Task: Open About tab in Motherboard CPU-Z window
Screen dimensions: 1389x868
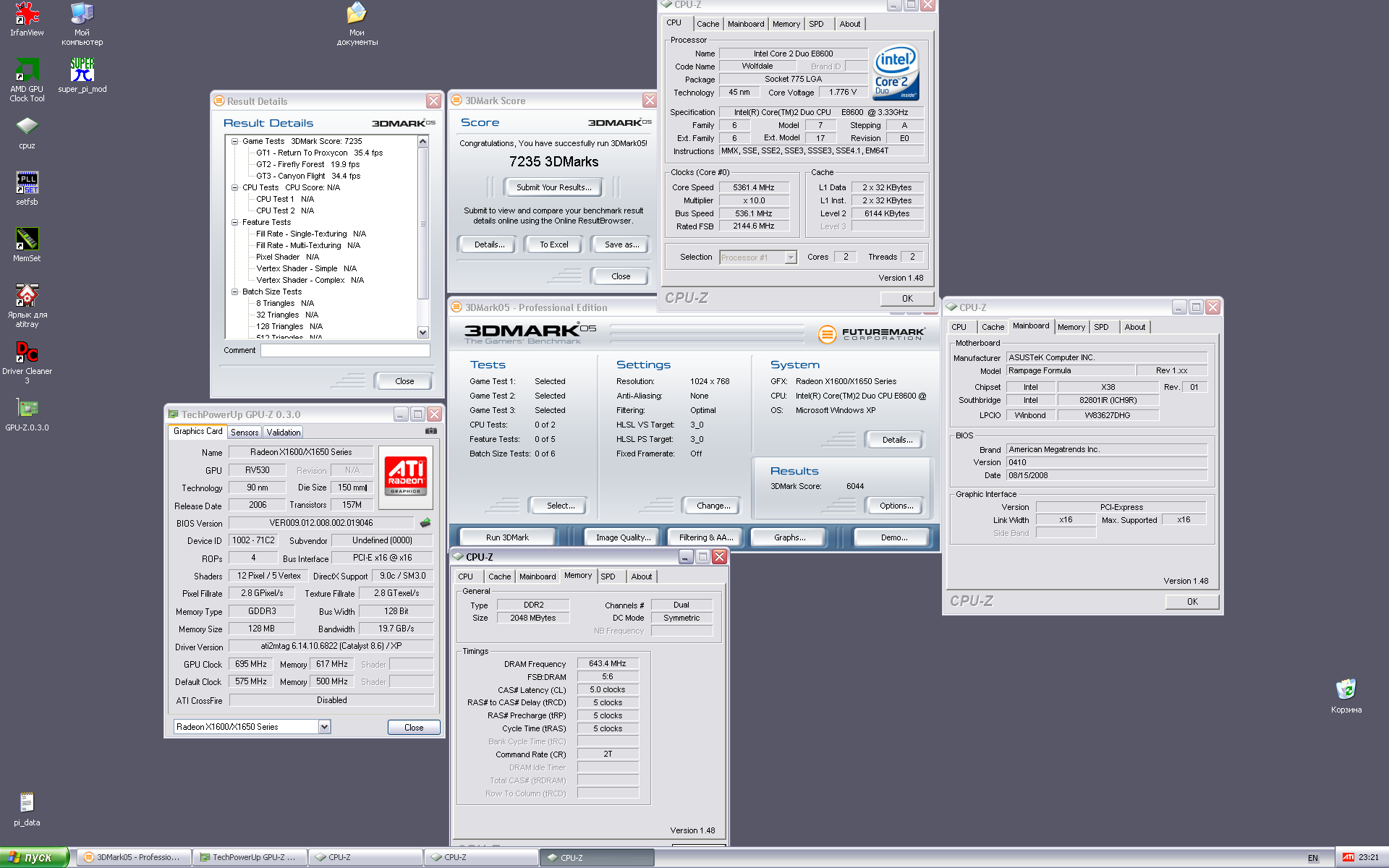Action: [x=1134, y=327]
